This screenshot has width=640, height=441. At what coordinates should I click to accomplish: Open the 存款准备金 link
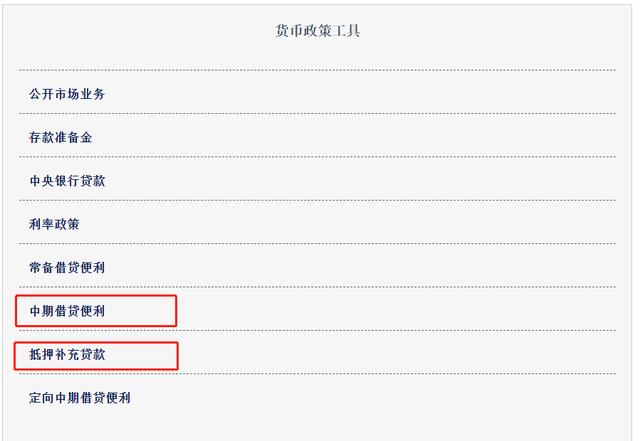(60, 138)
